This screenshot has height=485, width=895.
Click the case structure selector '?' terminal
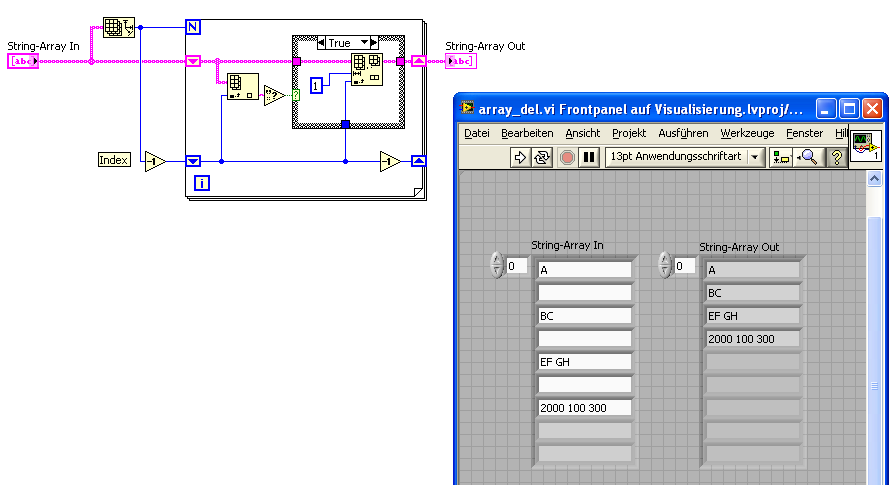coord(296,95)
